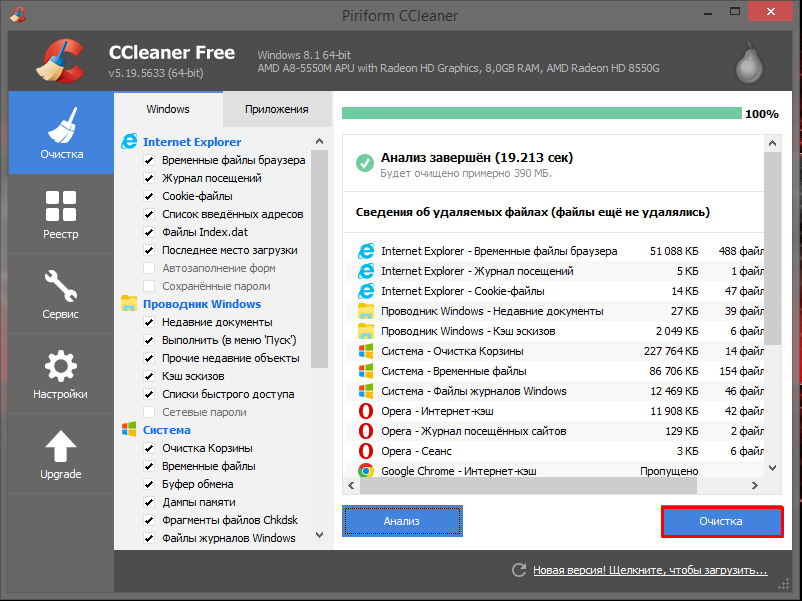Click the Piriform pear logo icon
Viewport: 802px width, 601px height.
click(748, 62)
